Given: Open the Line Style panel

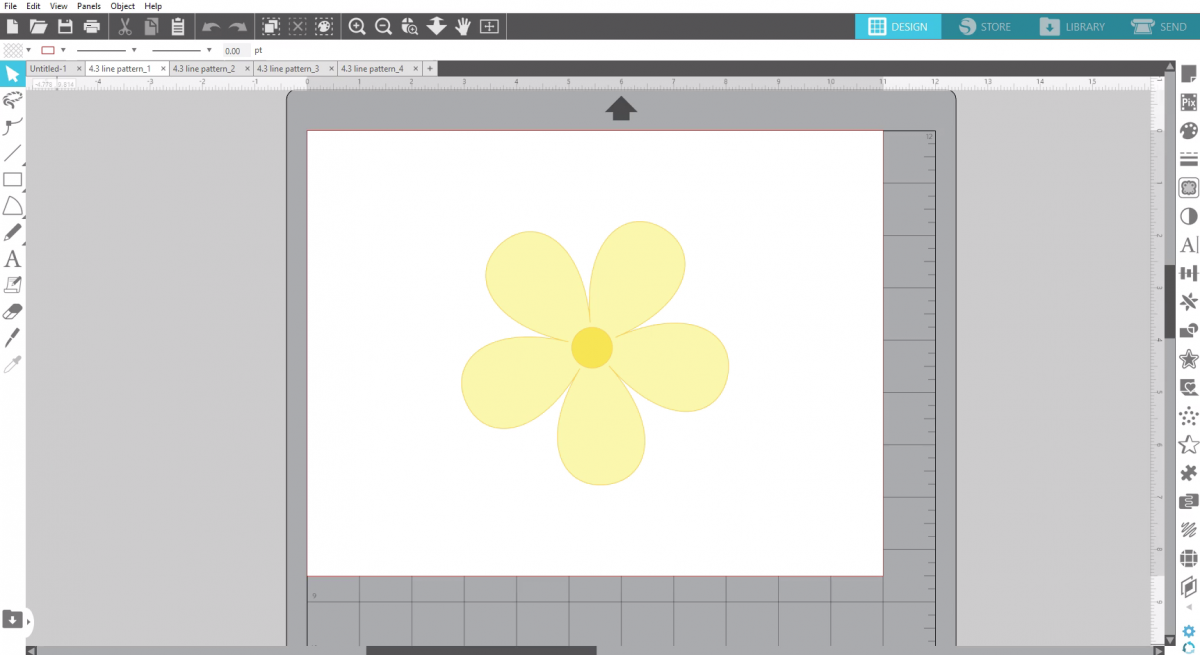Looking at the screenshot, I should pos(1188,159).
